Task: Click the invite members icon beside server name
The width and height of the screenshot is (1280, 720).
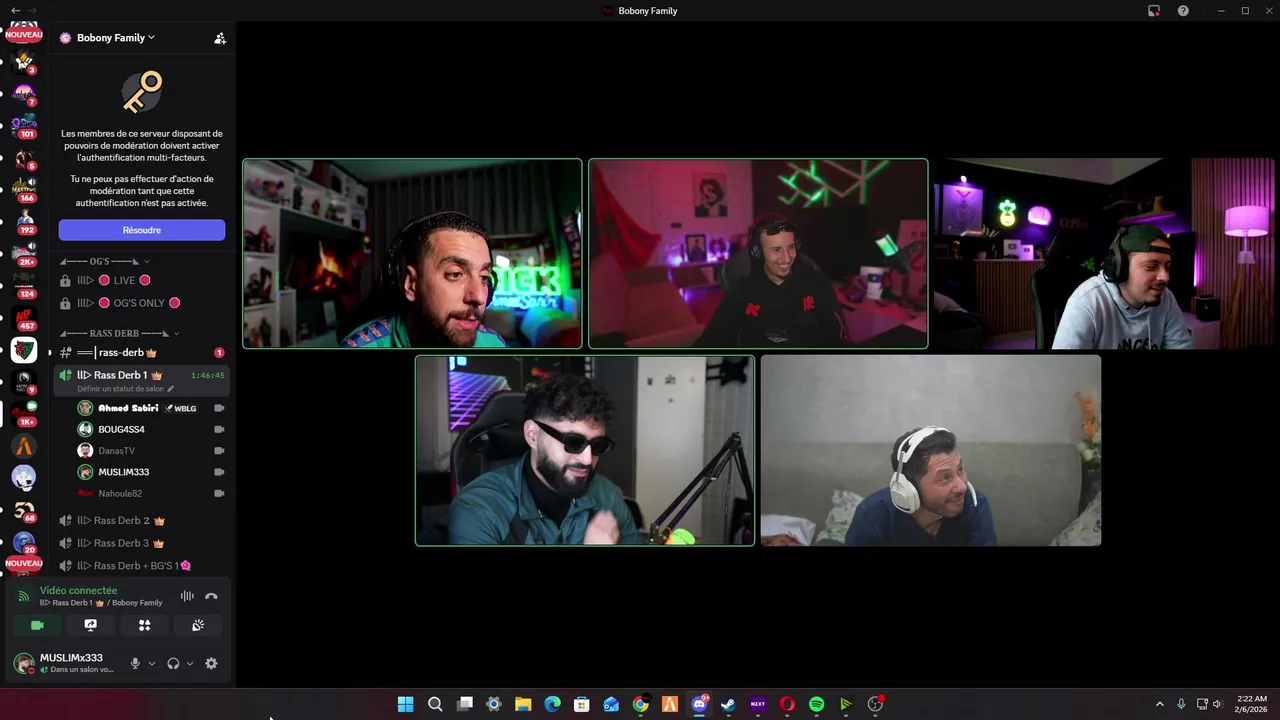Action: pos(220,38)
